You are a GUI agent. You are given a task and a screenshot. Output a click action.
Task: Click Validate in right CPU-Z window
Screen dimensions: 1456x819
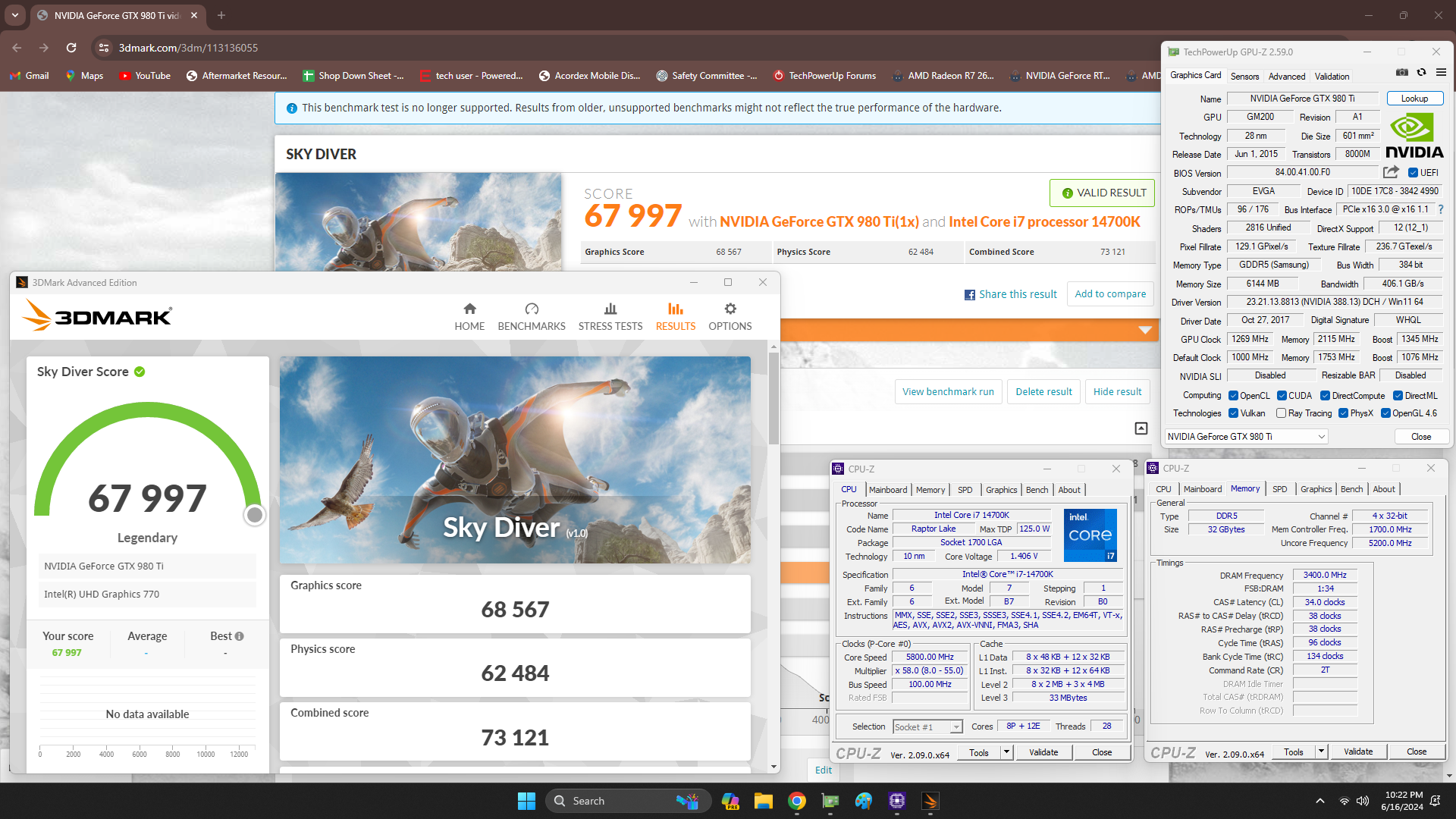pyautogui.click(x=1358, y=752)
